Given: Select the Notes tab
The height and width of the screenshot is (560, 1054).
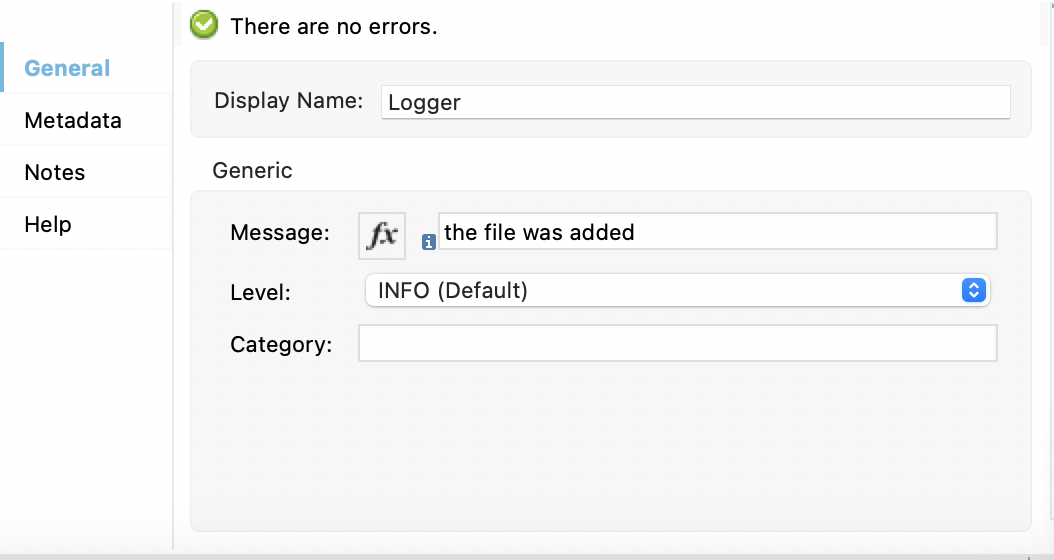Looking at the screenshot, I should tap(55, 172).
